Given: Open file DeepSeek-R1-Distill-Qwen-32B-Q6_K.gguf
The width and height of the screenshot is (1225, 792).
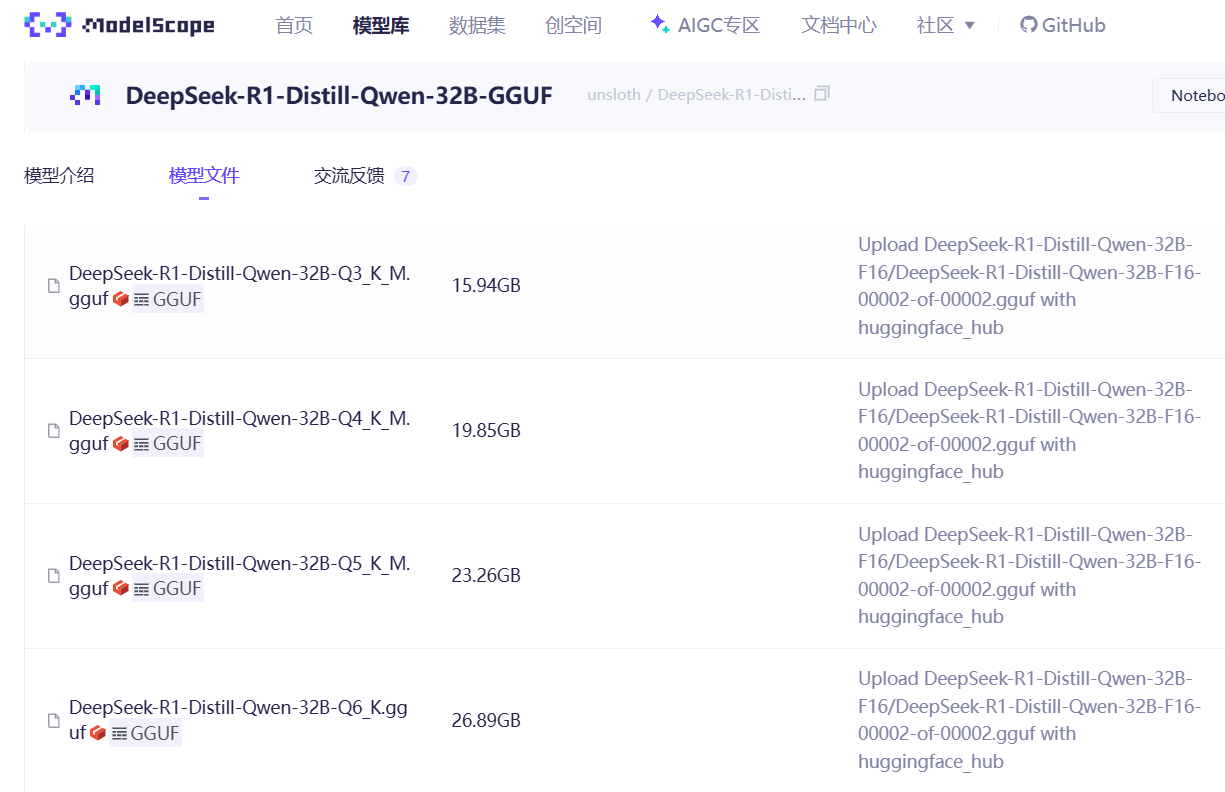Looking at the screenshot, I should pos(238,720).
